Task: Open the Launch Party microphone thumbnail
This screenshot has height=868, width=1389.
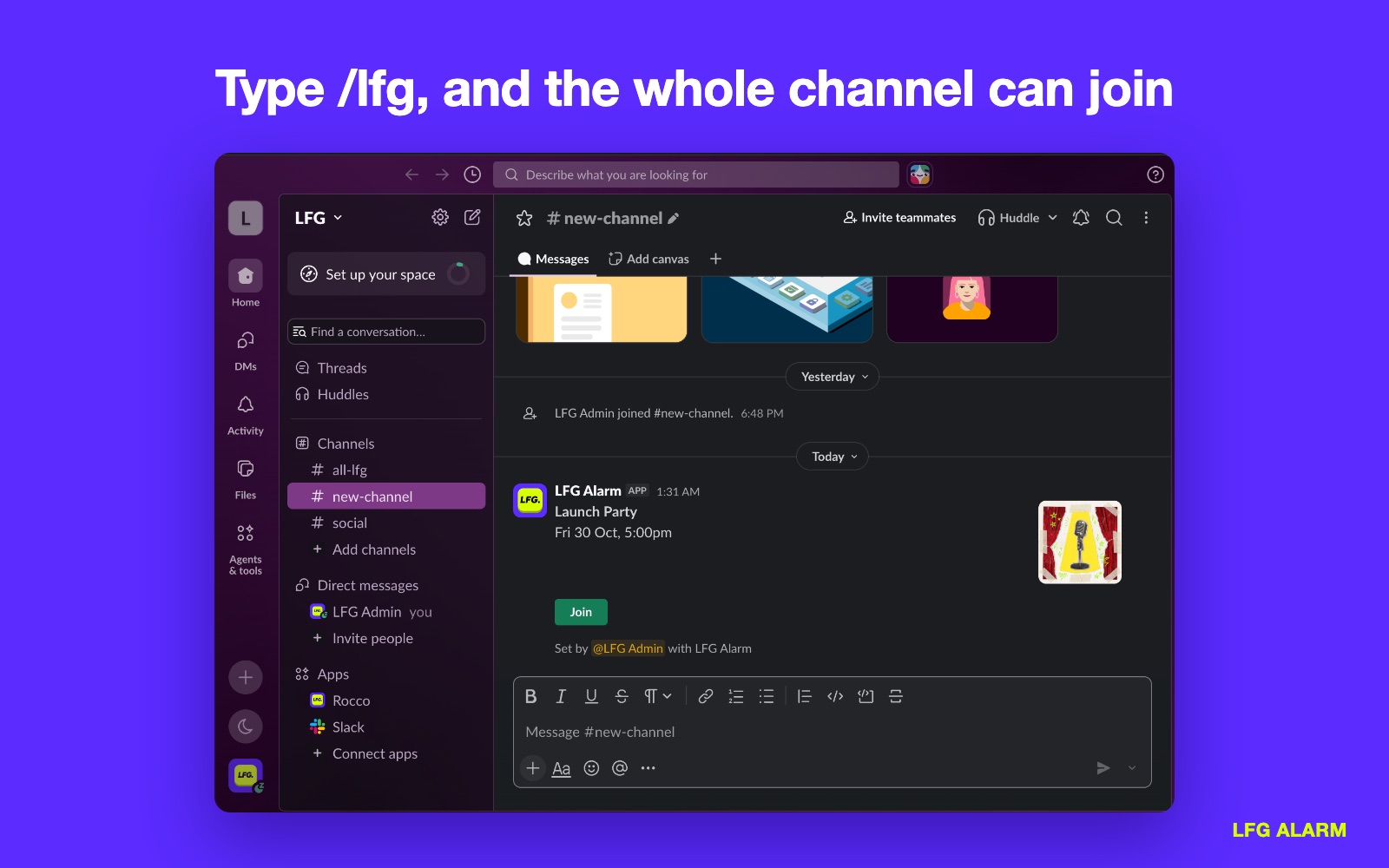Action: (x=1080, y=542)
